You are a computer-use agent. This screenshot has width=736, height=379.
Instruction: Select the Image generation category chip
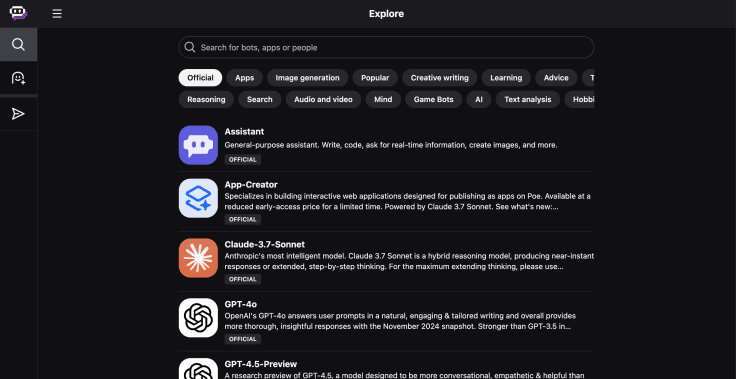point(307,78)
